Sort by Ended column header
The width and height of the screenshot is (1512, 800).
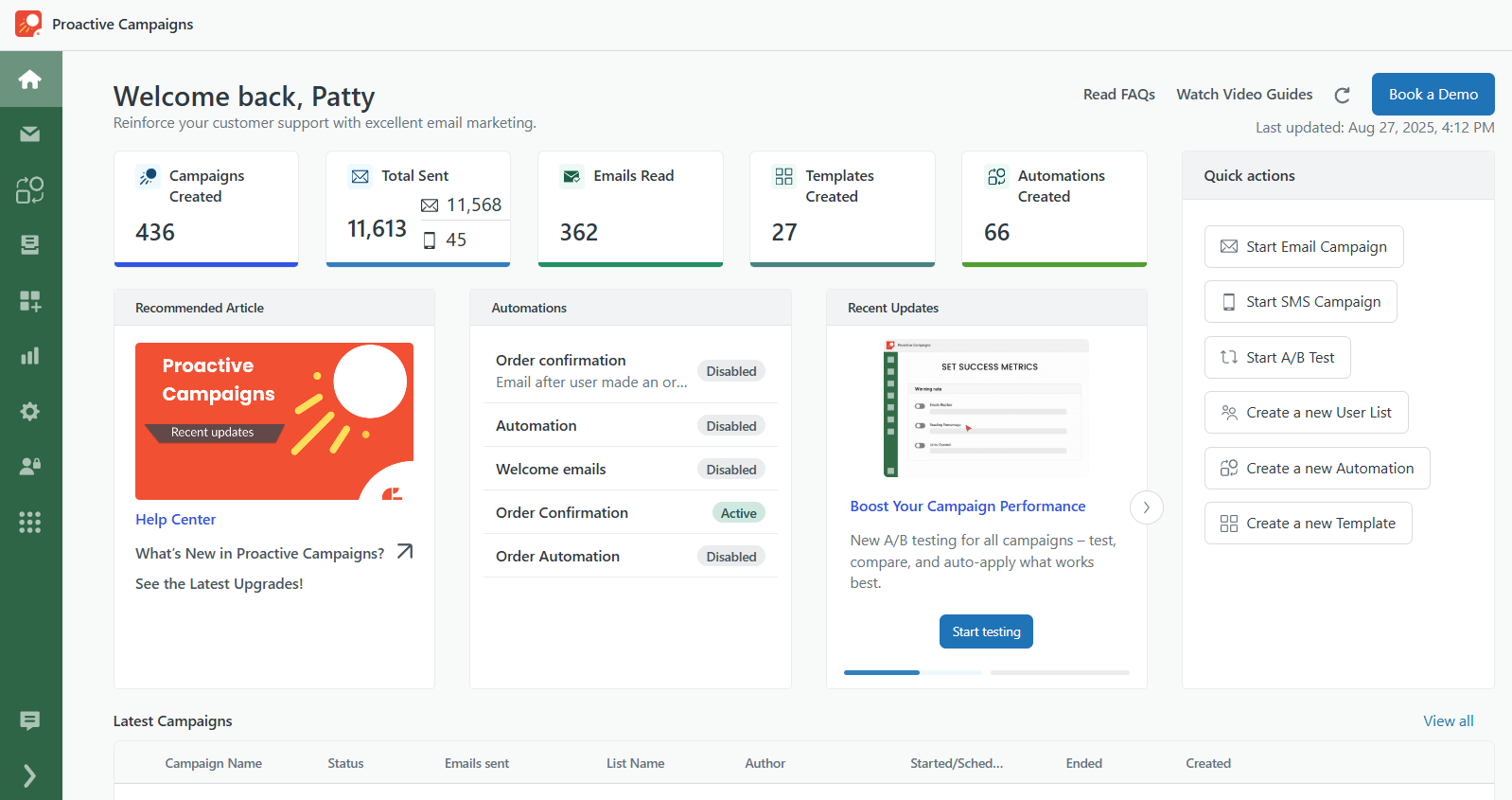1083,763
